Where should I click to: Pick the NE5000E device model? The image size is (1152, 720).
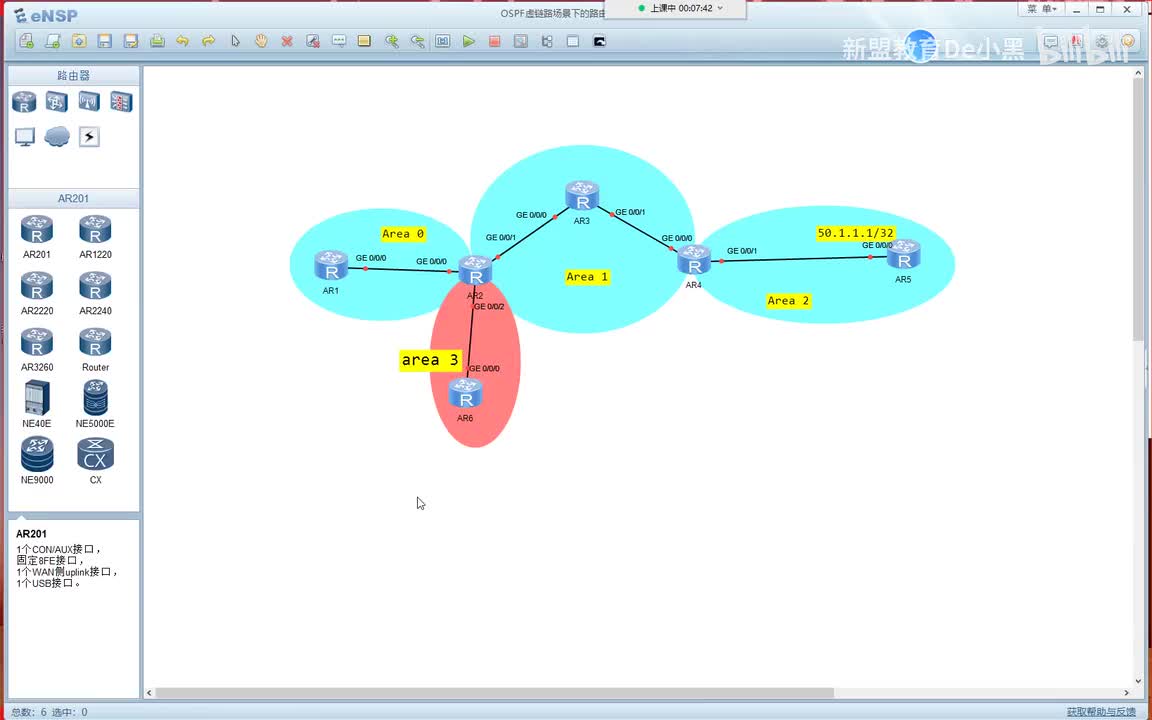(x=96, y=405)
